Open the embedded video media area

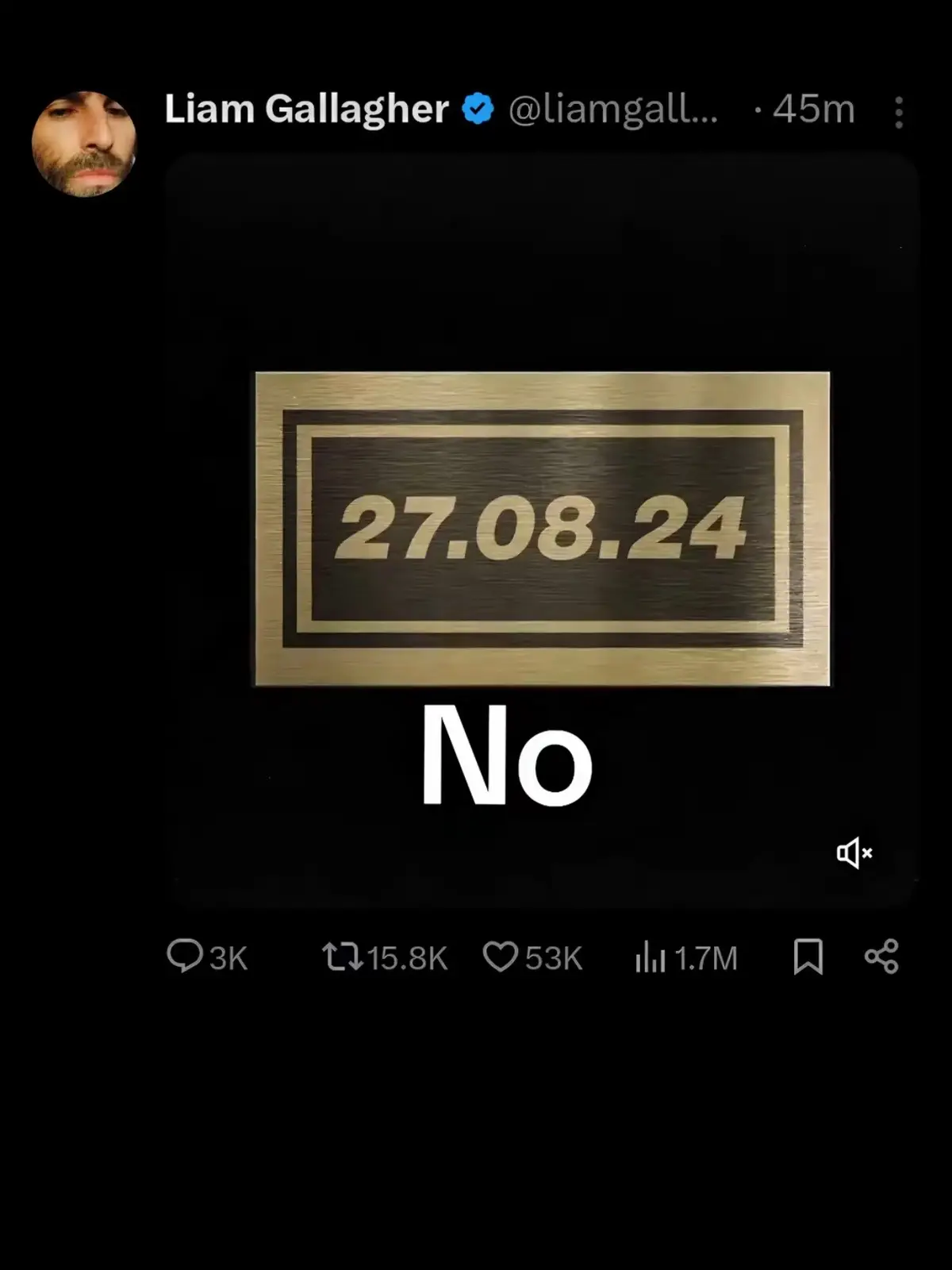pos(542,530)
